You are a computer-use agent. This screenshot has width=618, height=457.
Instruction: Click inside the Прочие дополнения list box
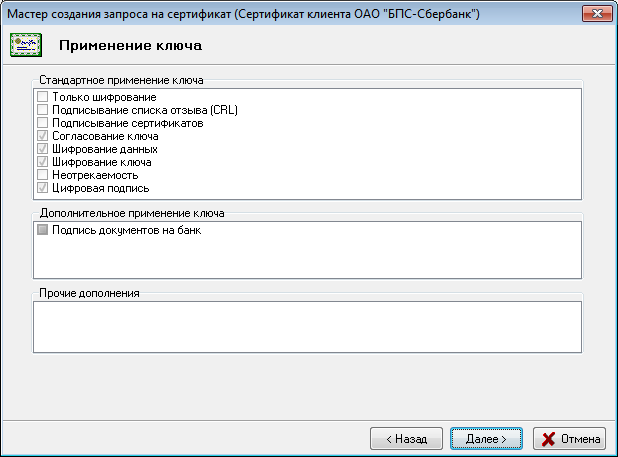tap(306, 327)
